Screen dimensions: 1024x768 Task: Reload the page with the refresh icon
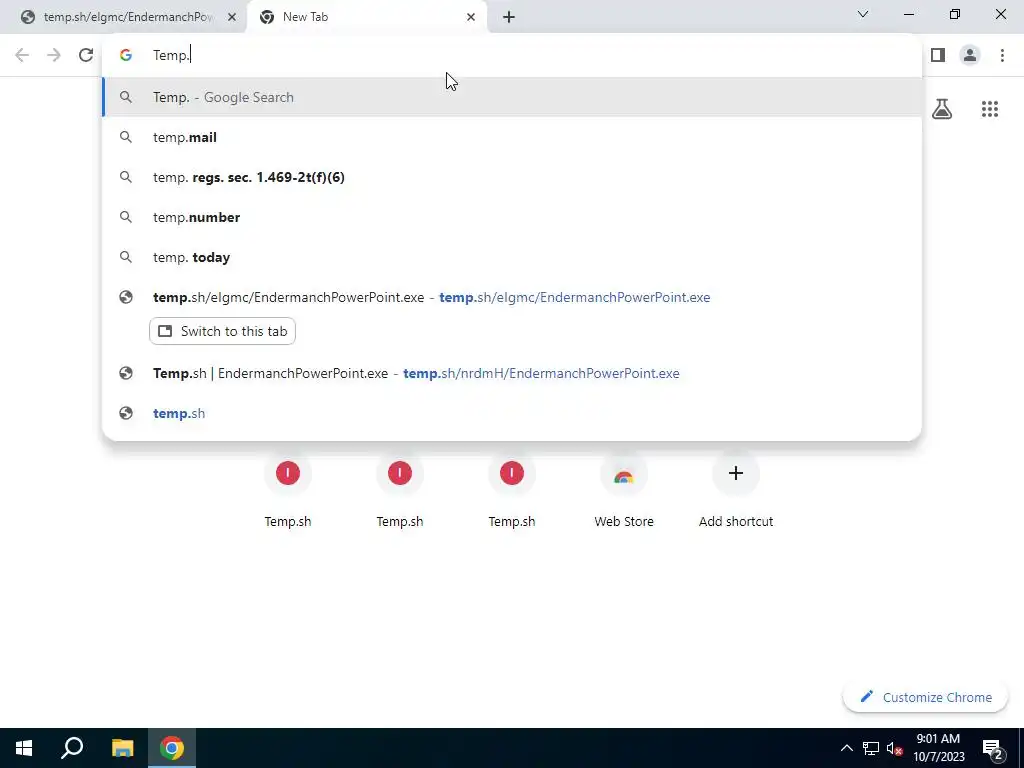(x=86, y=55)
